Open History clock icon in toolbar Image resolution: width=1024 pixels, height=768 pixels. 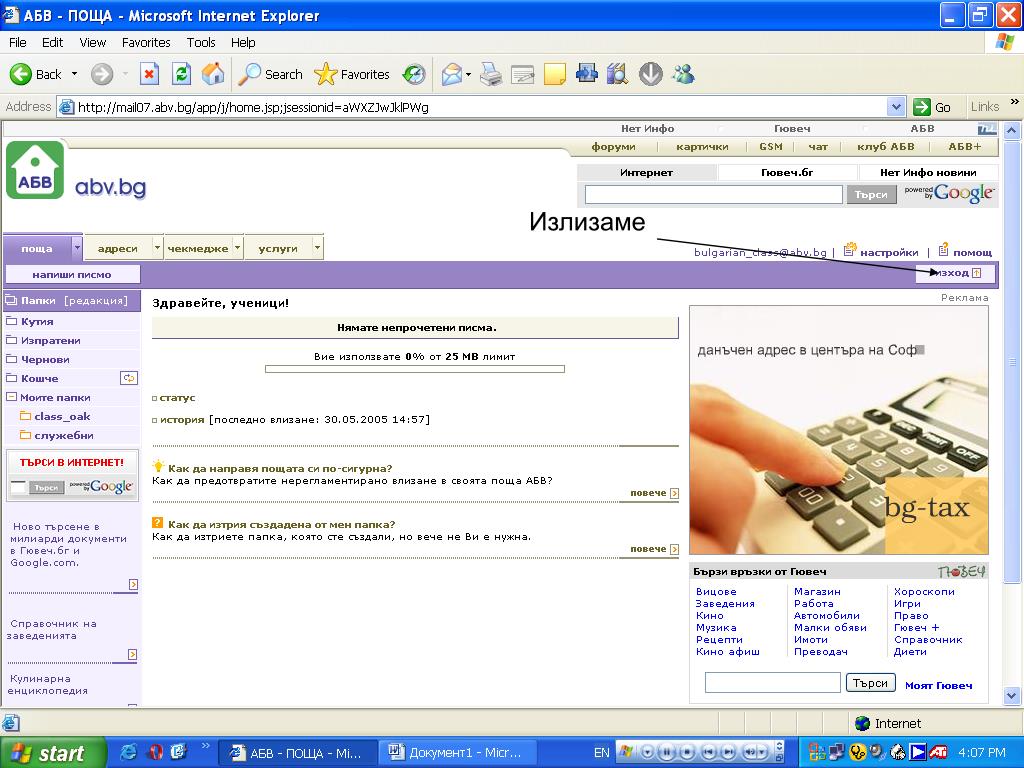tap(413, 74)
